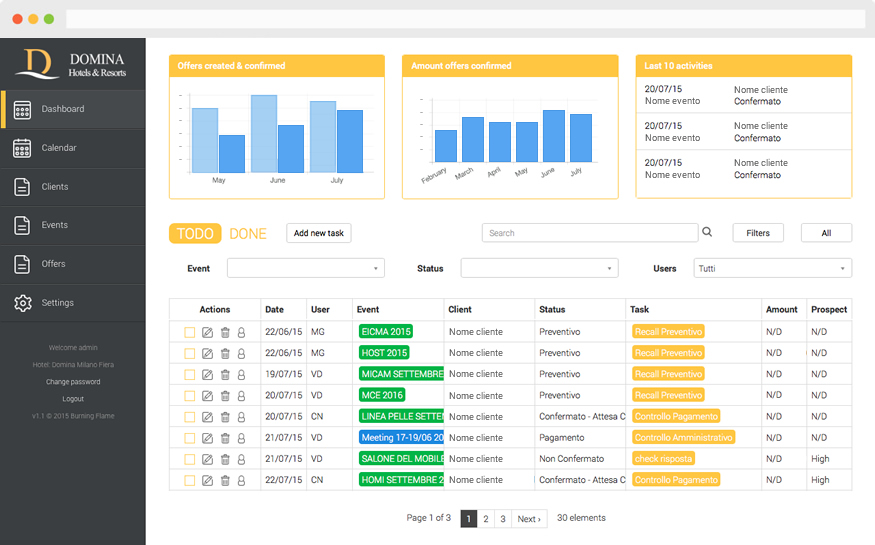Check the HOST 2015 row checkbox
This screenshot has width=875, height=545.
190,354
